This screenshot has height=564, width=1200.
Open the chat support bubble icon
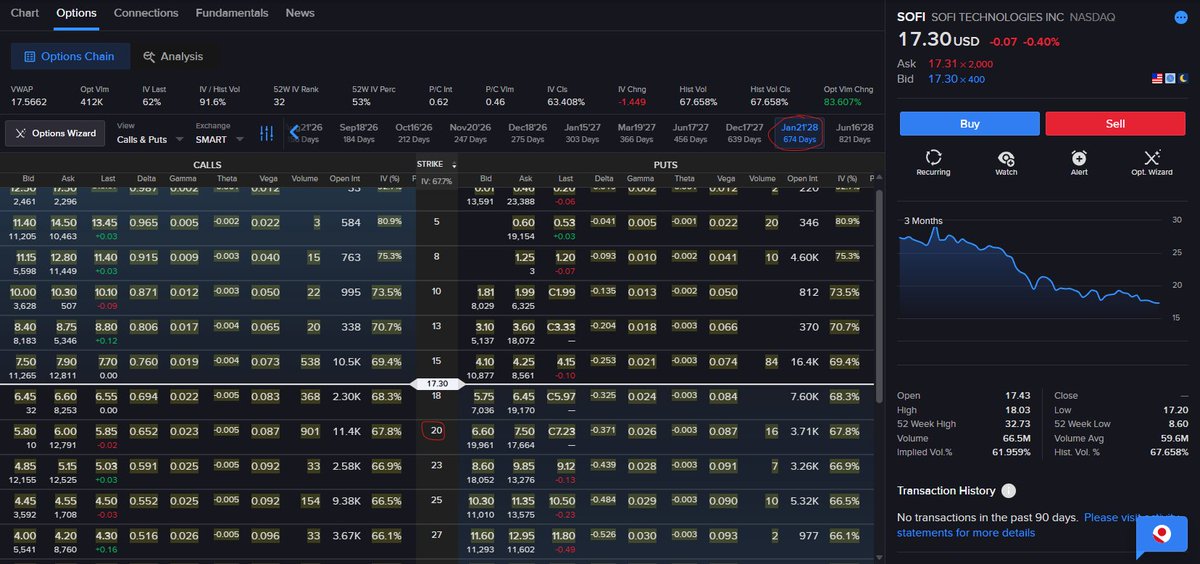point(1161,537)
